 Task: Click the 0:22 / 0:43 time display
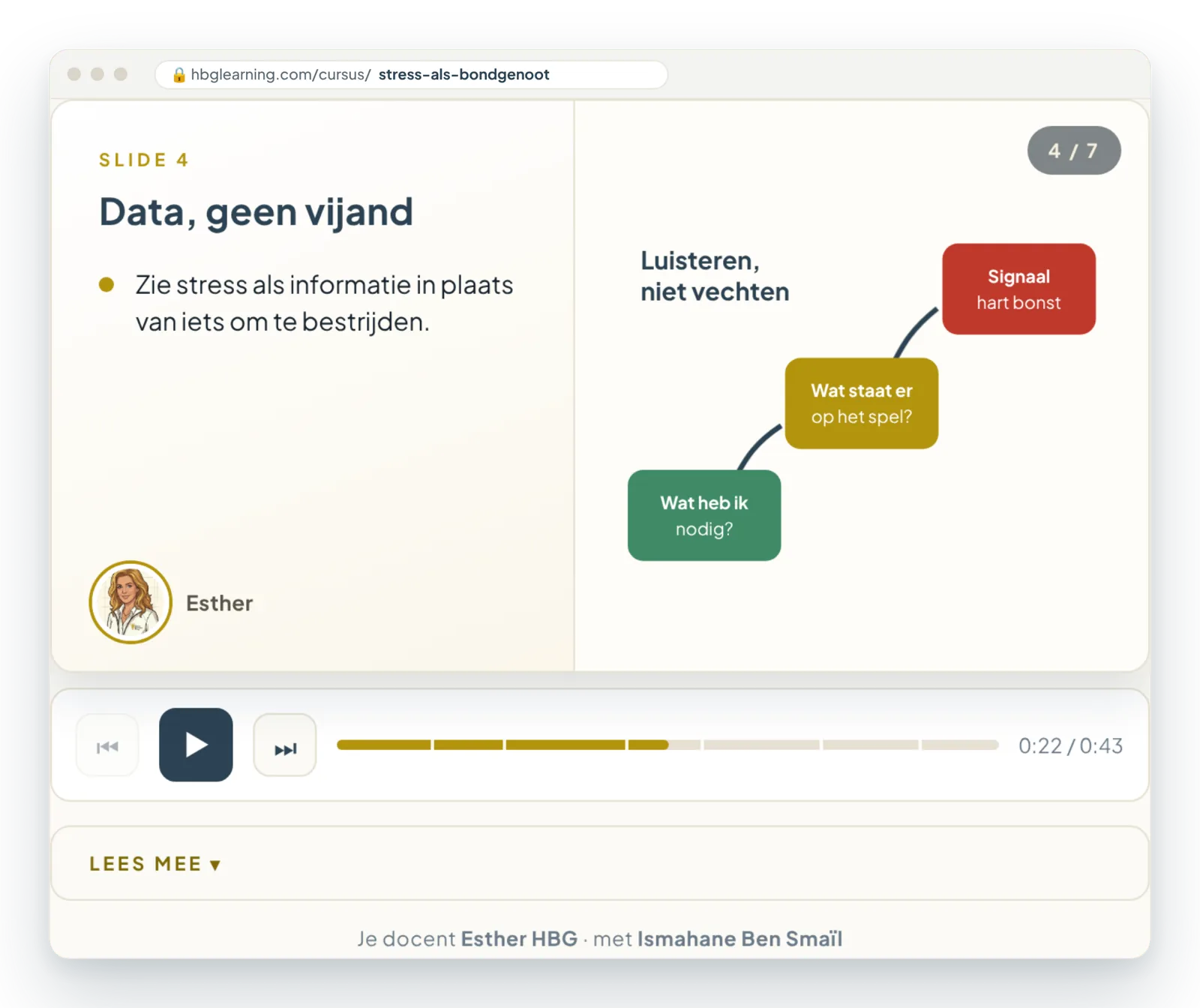[x=1070, y=745]
